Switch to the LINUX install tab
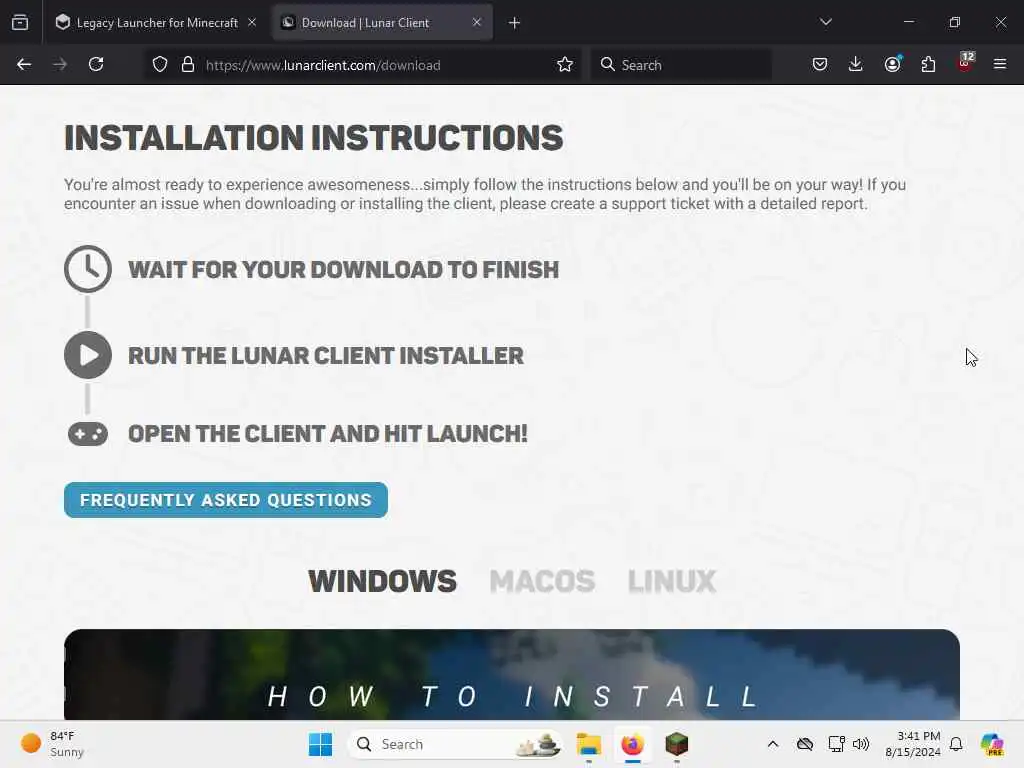Viewport: 1024px width, 768px height. click(x=672, y=581)
